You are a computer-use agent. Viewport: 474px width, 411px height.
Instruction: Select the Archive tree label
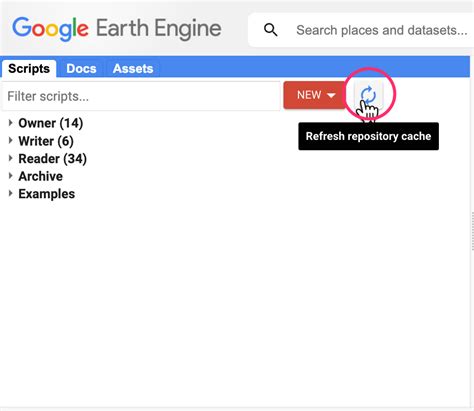tap(40, 176)
